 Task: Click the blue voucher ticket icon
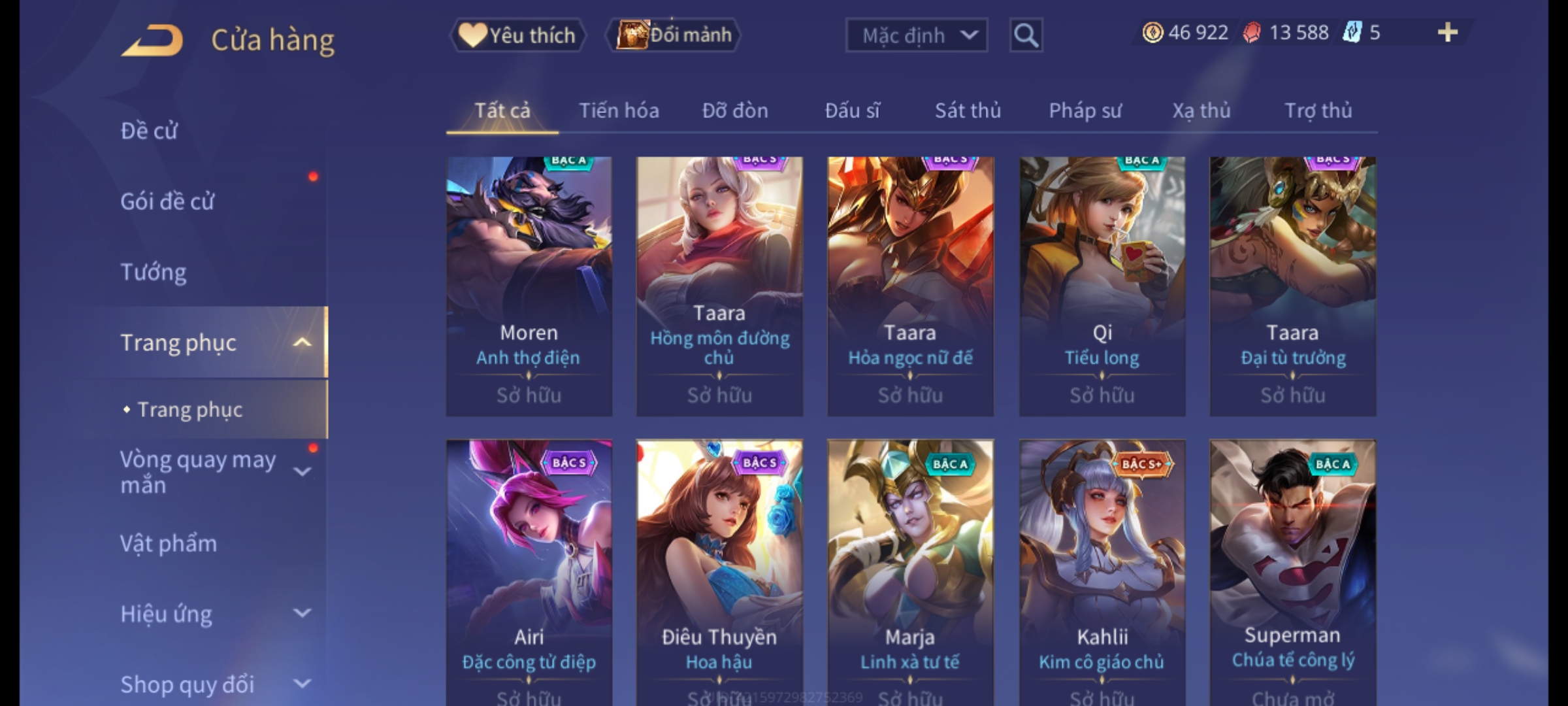(x=1352, y=33)
